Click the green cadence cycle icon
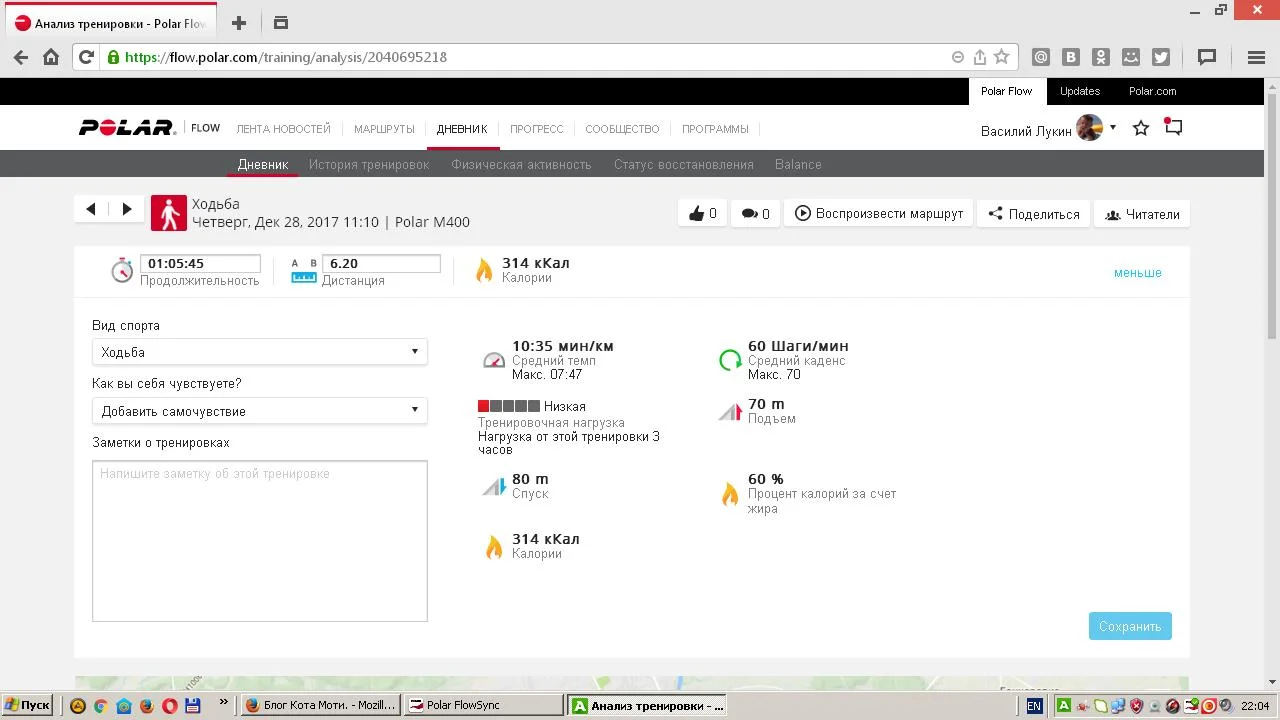 (x=730, y=360)
